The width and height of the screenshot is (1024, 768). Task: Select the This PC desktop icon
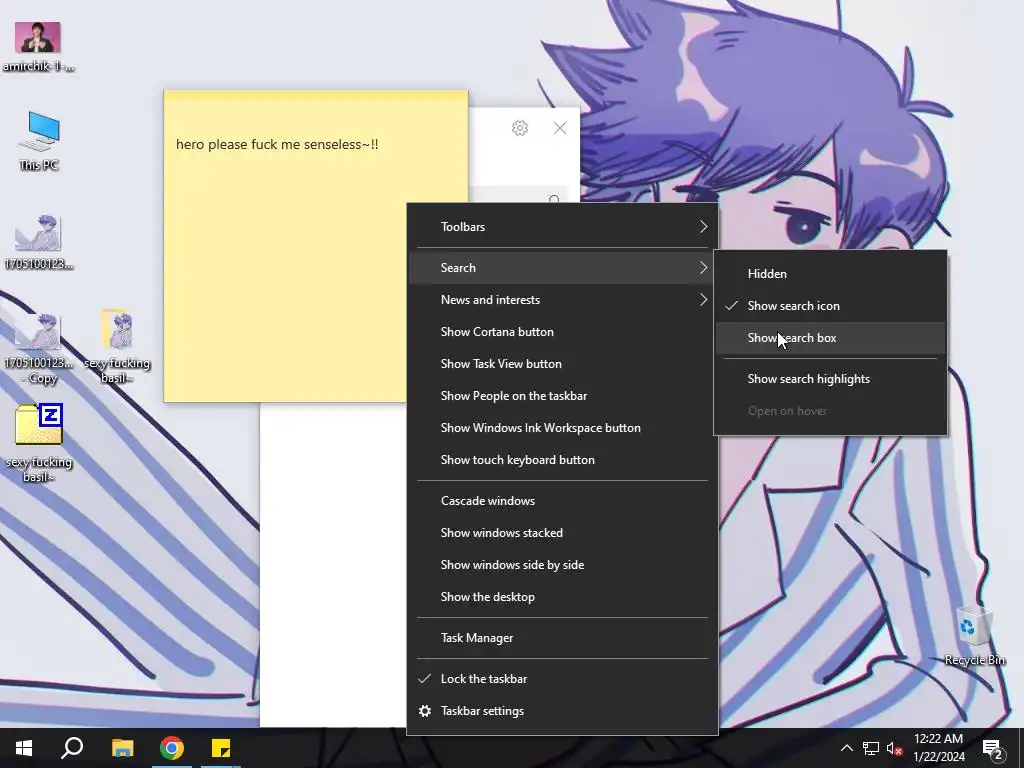click(x=39, y=141)
